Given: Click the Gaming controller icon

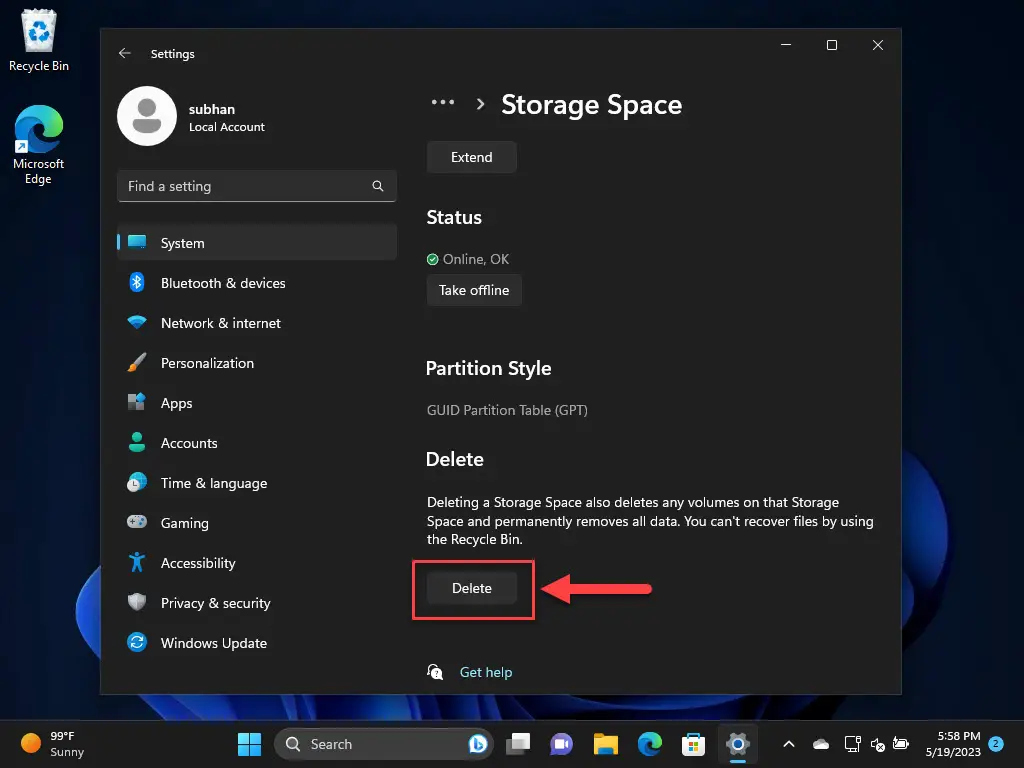Looking at the screenshot, I should tap(136, 522).
